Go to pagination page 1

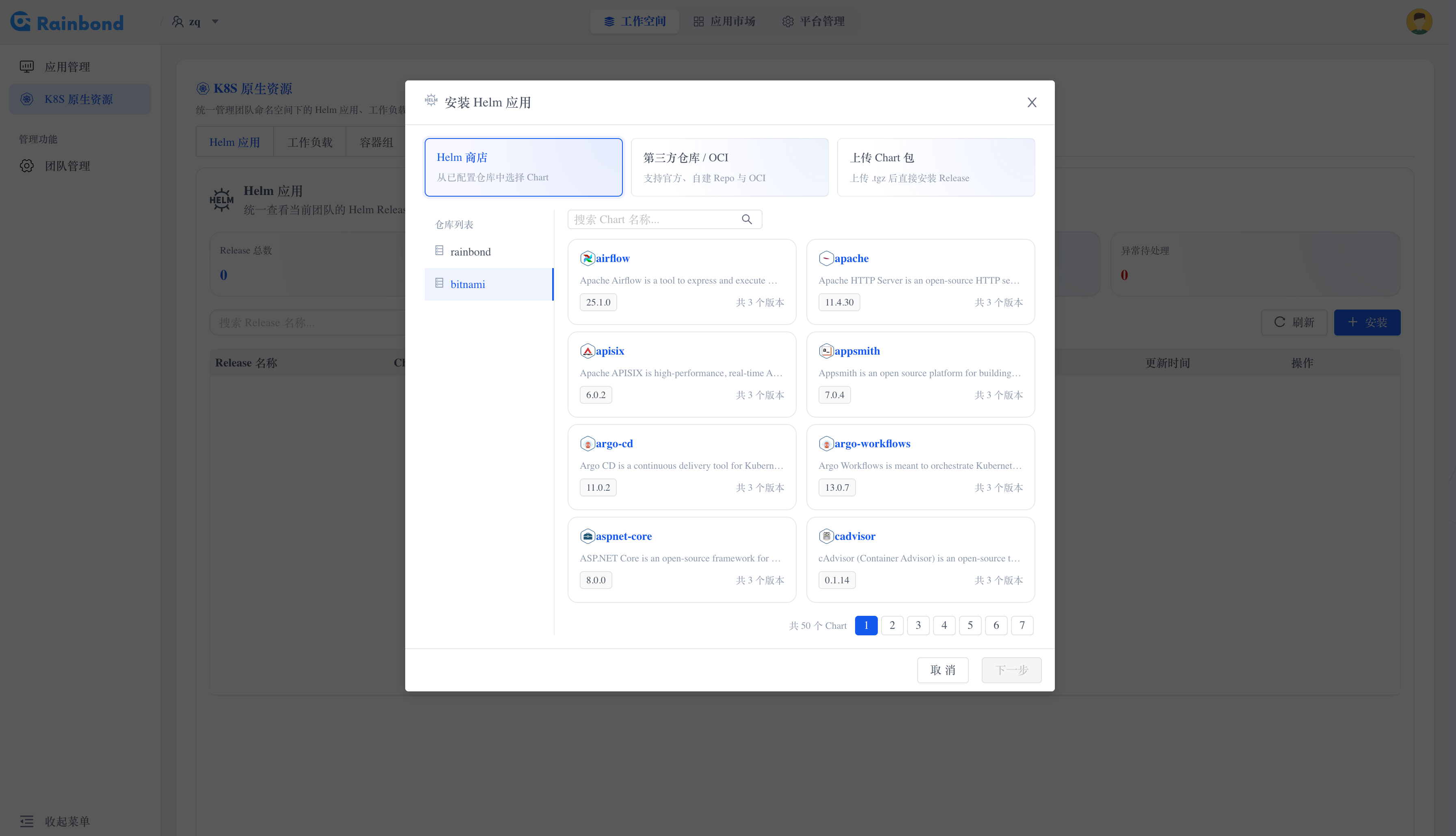[x=866, y=625]
